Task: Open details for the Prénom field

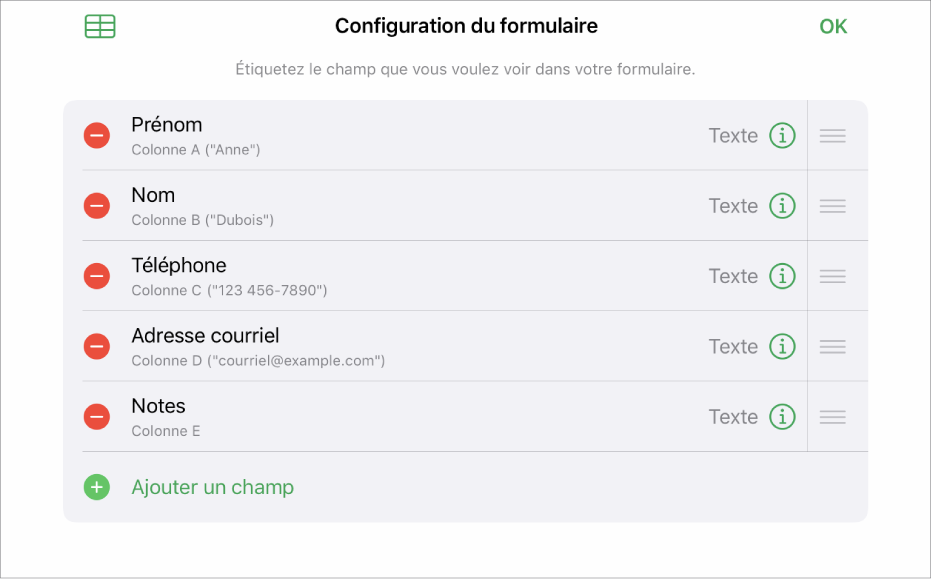Action: click(783, 135)
